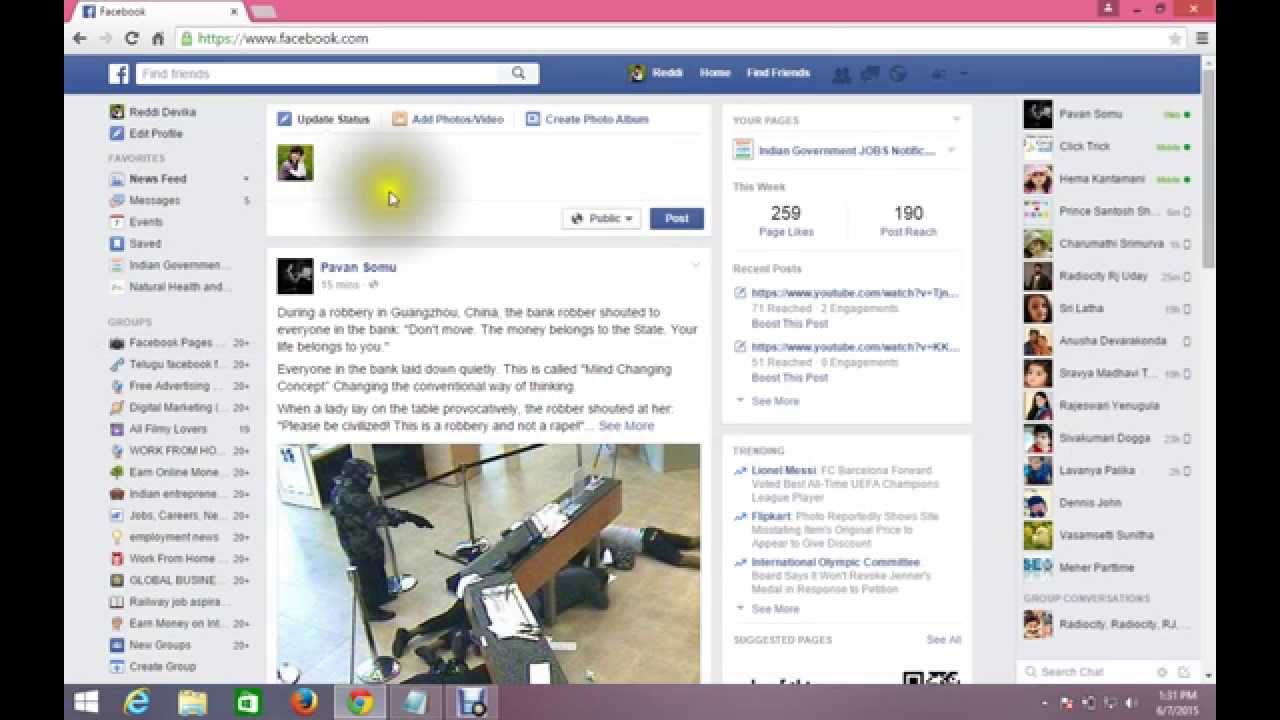The image size is (1280, 720).
Task: Open messages icon in header
Action: click(x=870, y=74)
